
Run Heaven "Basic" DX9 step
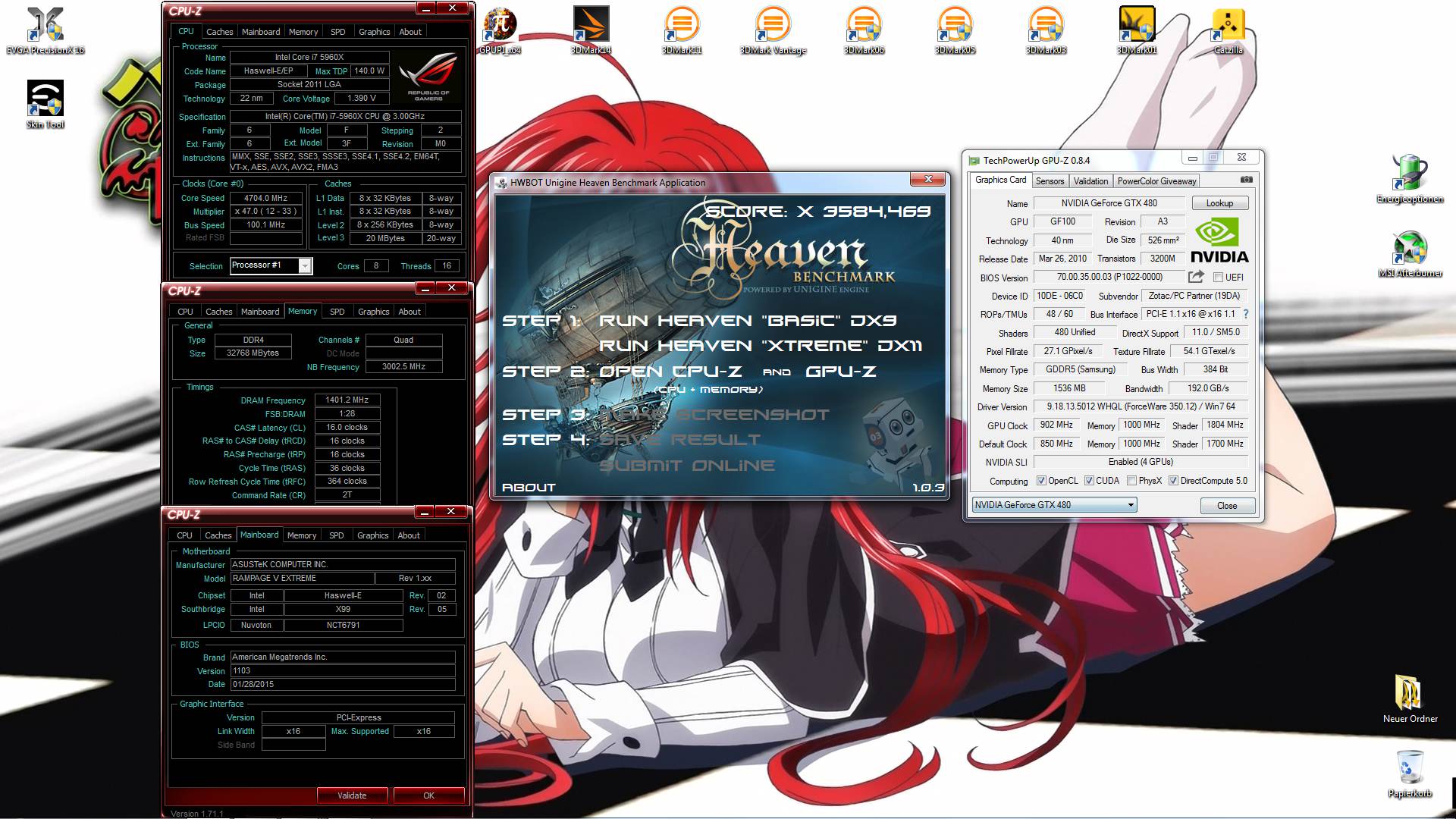pos(748,321)
